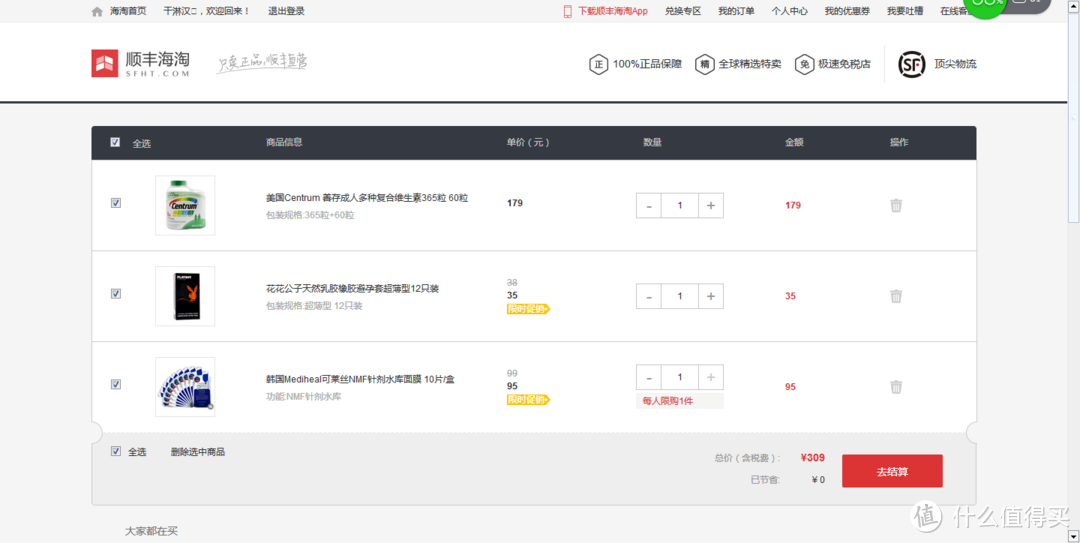Screen dimensions: 1080x543
Task: Uncheck the Mediheal mask item checkbox
Action: pos(116,385)
